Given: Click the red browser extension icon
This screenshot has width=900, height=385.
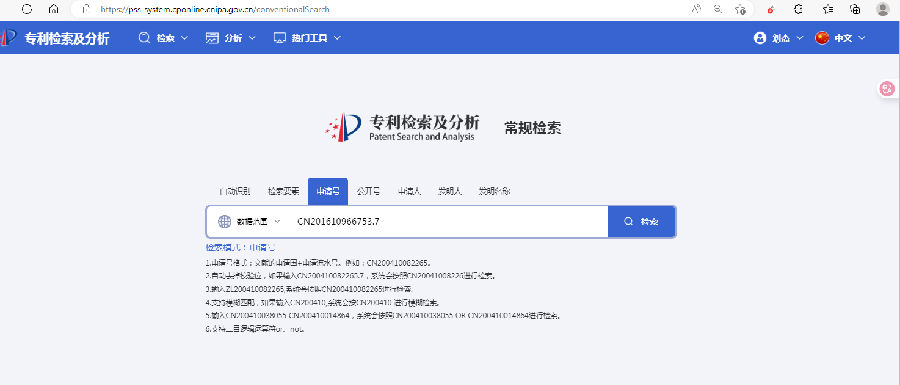Looking at the screenshot, I should tap(770, 9).
